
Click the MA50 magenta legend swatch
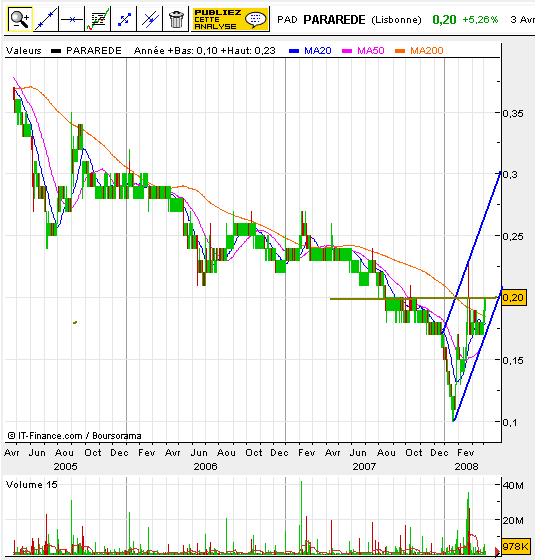(x=347, y=51)
